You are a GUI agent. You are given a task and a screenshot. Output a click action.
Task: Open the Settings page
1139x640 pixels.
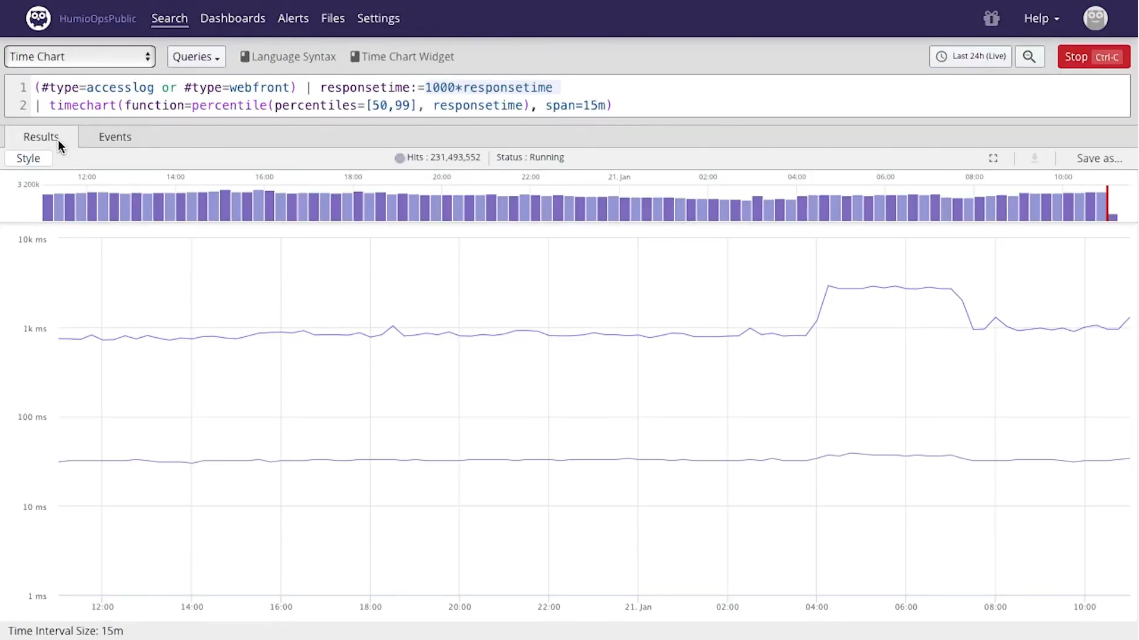coord(378,18)
